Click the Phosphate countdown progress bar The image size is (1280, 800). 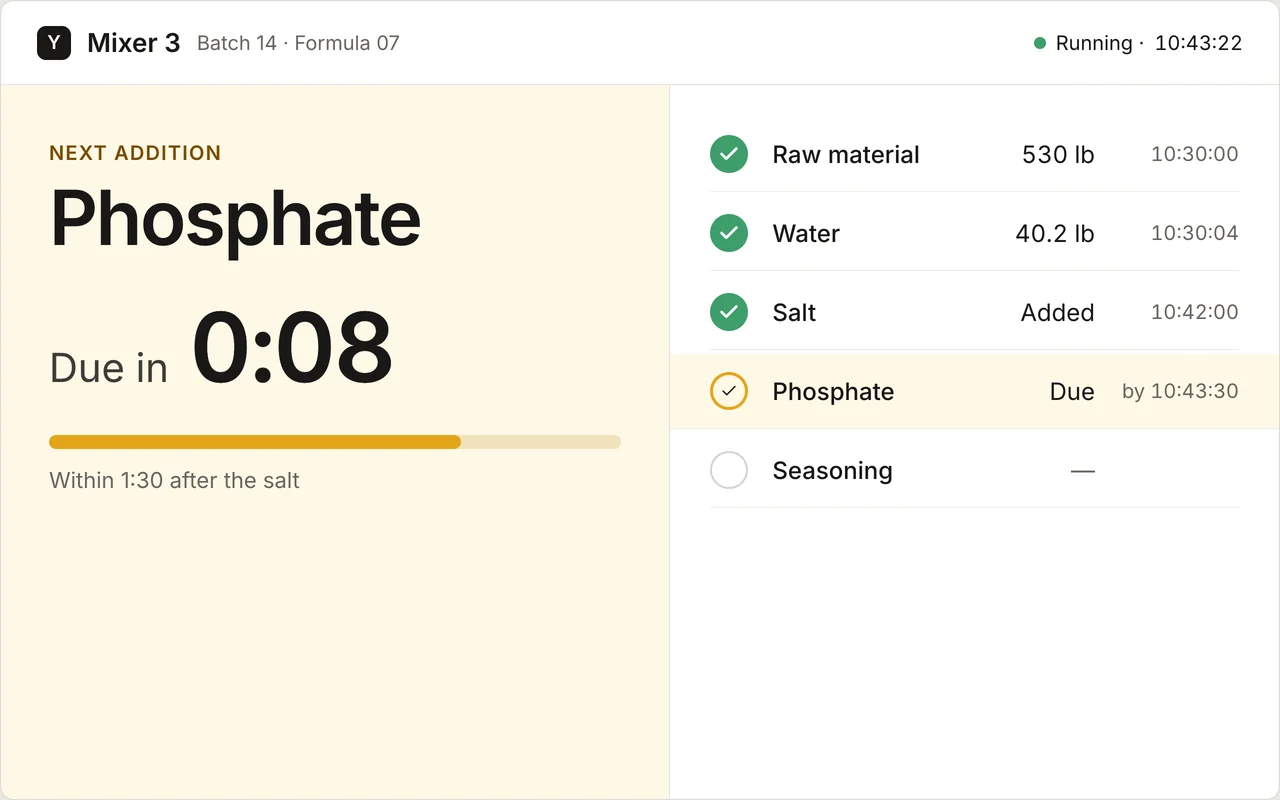[335, 442]
